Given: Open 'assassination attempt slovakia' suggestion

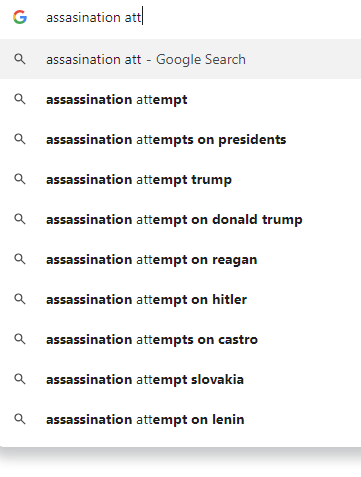Looking at the screenshot, I should 180,379.
